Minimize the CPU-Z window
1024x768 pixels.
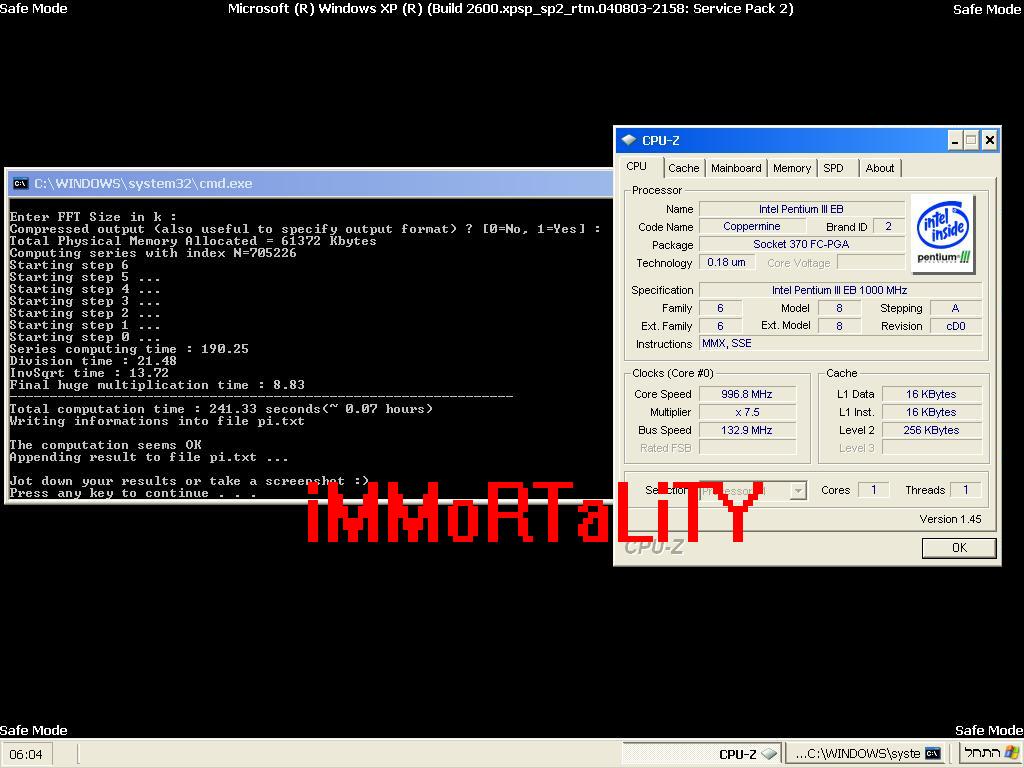(x=954, y=140)
